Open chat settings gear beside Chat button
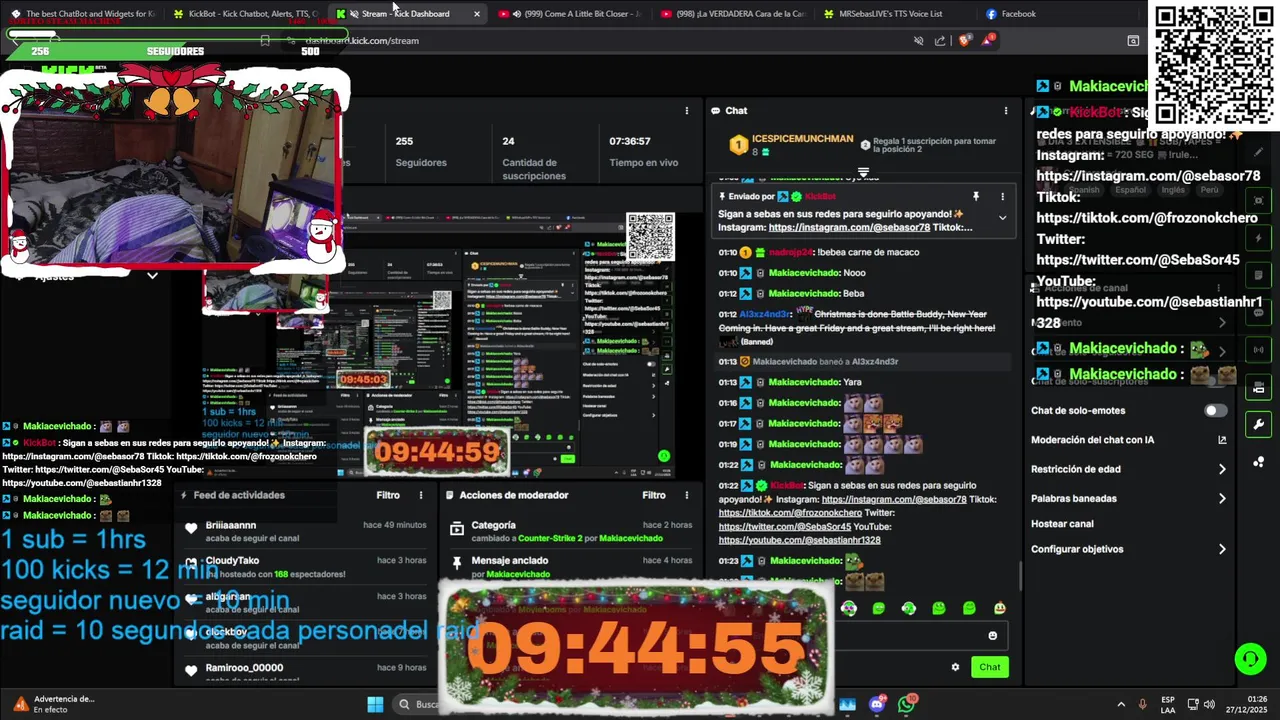 pyautogui.click(x=955, y=667)
